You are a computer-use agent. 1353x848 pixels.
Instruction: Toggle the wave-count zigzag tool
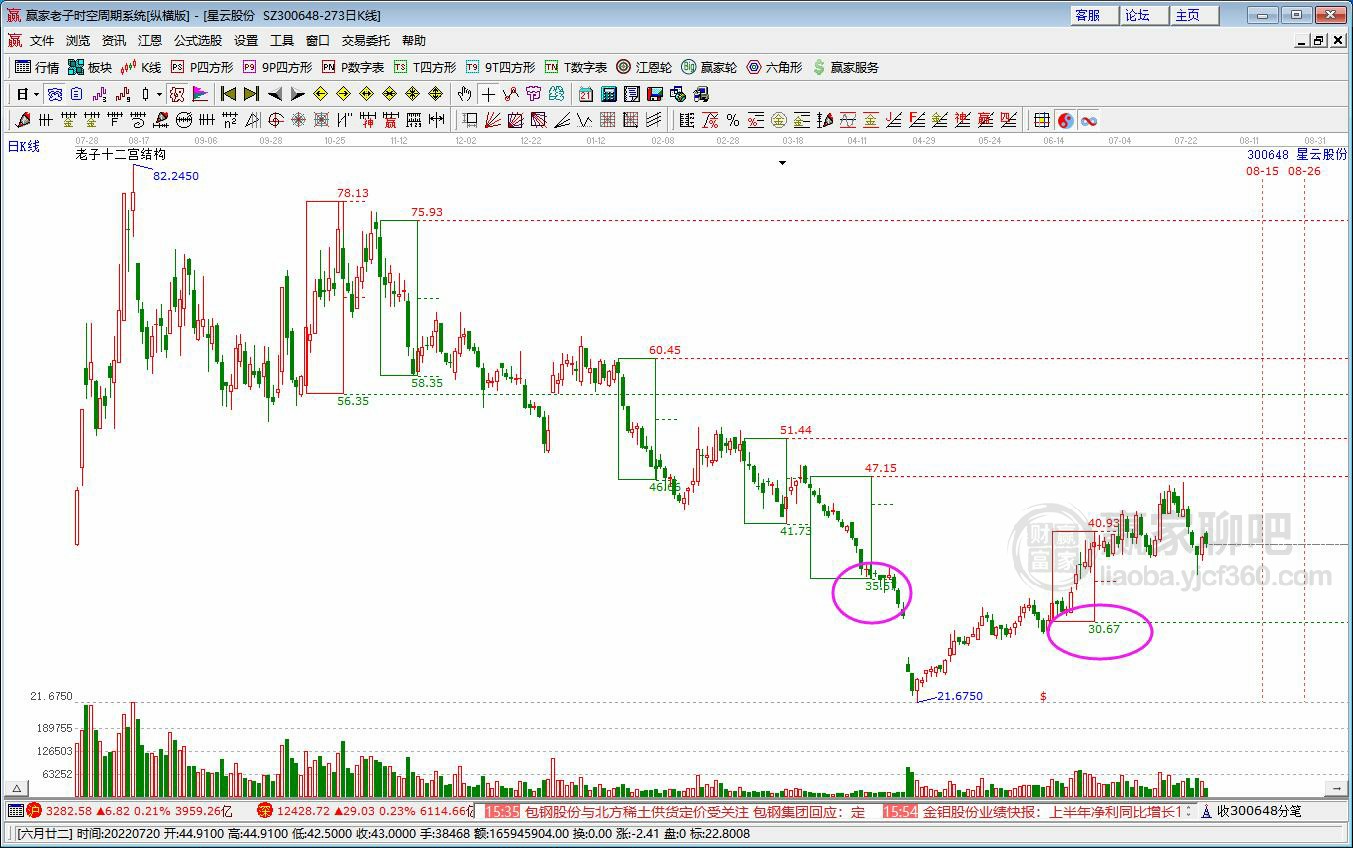(510, 94)
